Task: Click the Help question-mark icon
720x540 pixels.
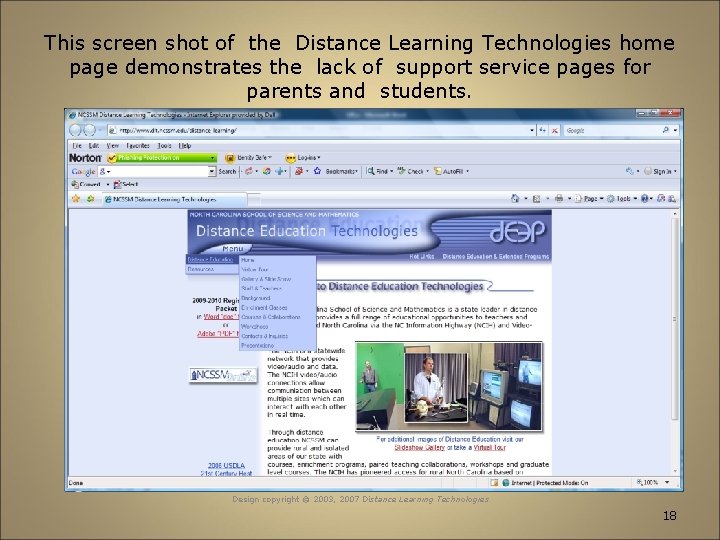Action: click(x=645, y=199)
